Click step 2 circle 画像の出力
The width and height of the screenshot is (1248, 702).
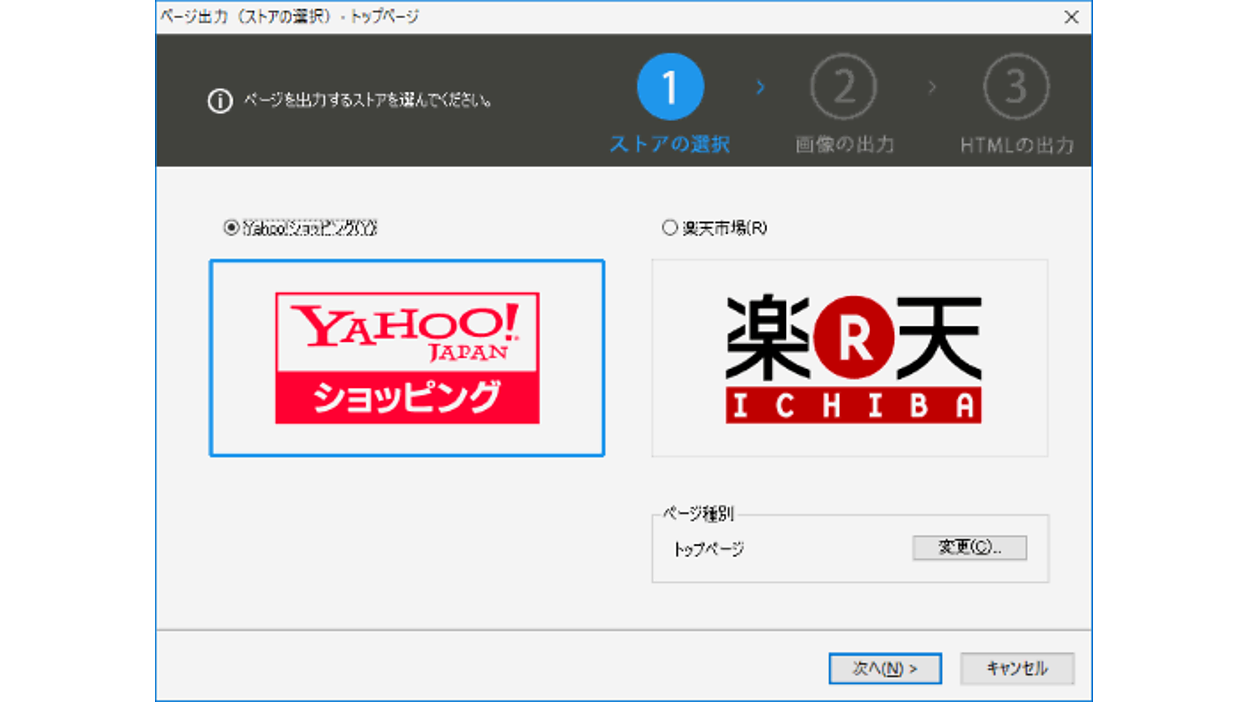point(844,88)
